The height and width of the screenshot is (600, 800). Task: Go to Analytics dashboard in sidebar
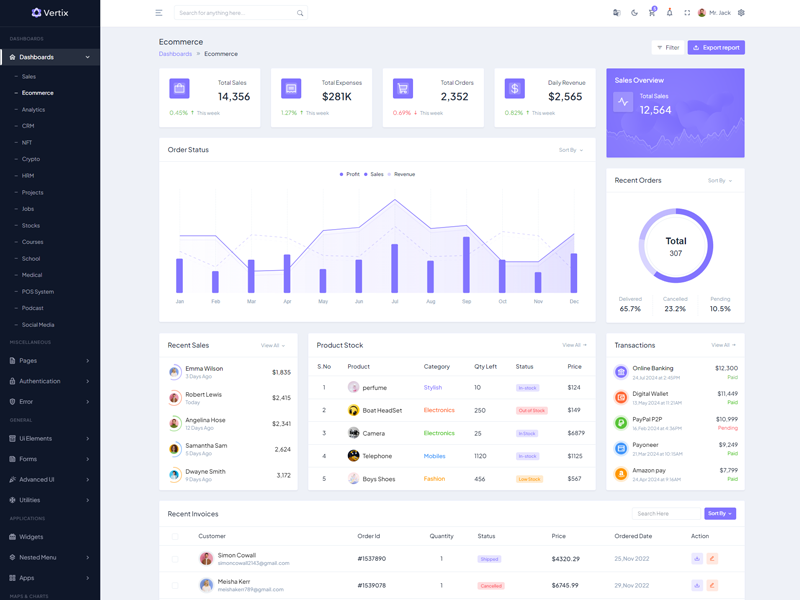point(33,110)
